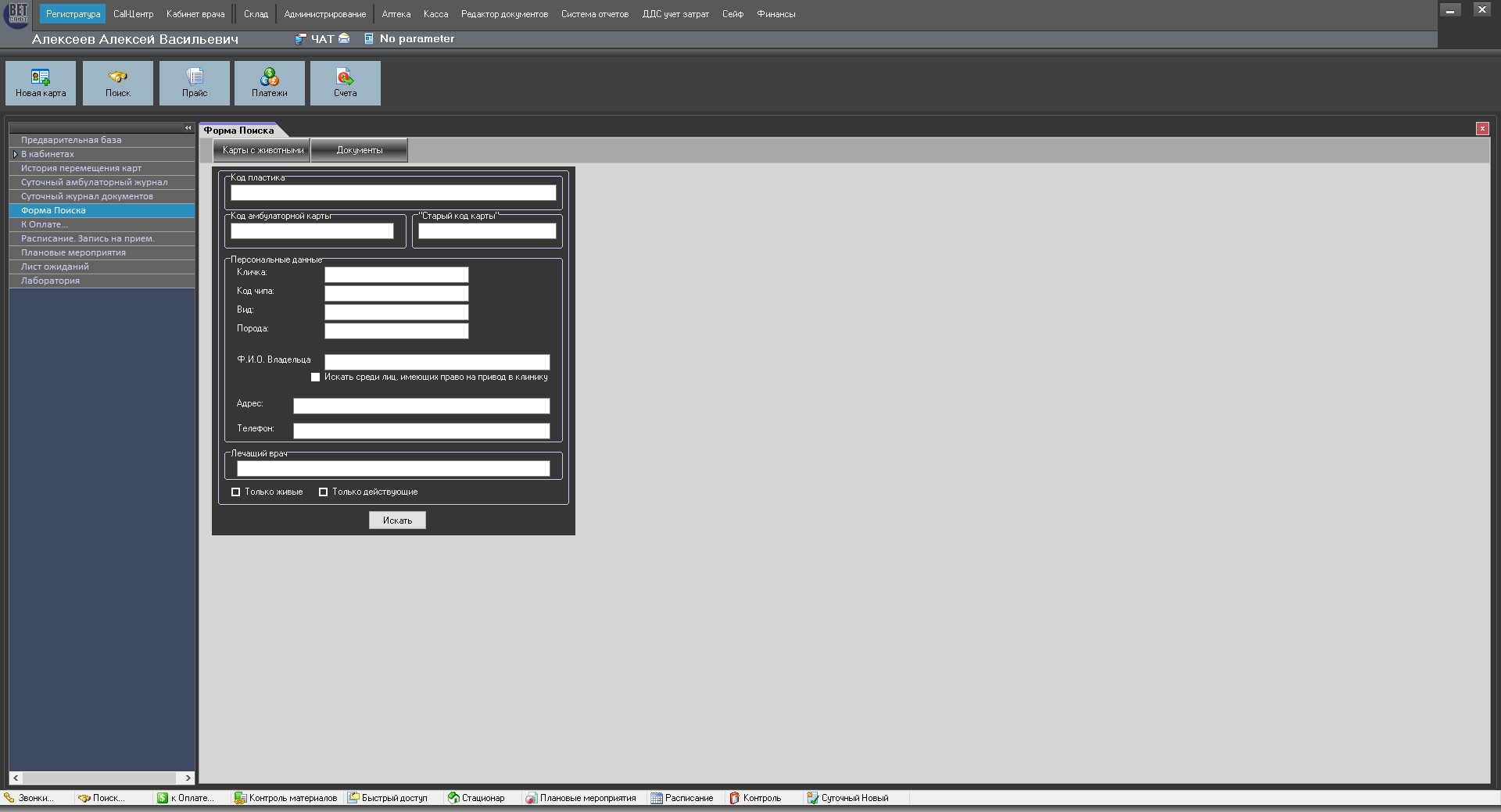Open the ЧАТ envelope icon

[x=344, y=39]
